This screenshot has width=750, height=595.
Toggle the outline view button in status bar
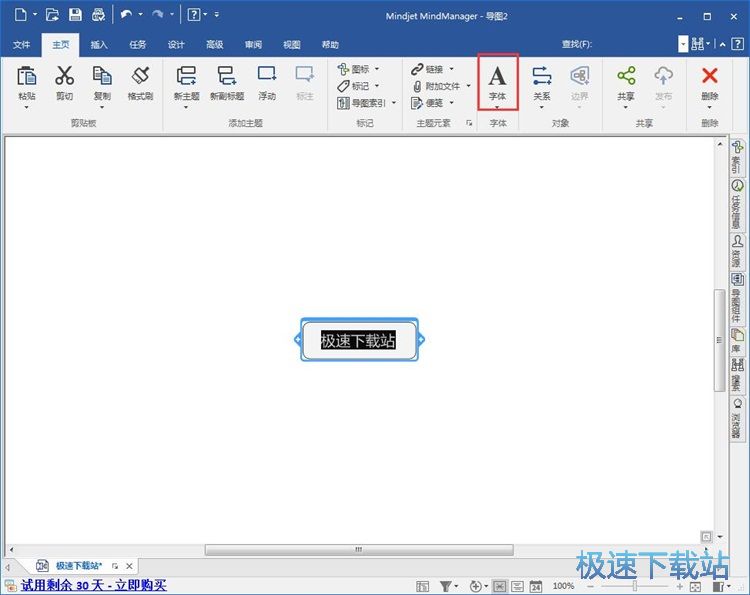tap(516, 586)
